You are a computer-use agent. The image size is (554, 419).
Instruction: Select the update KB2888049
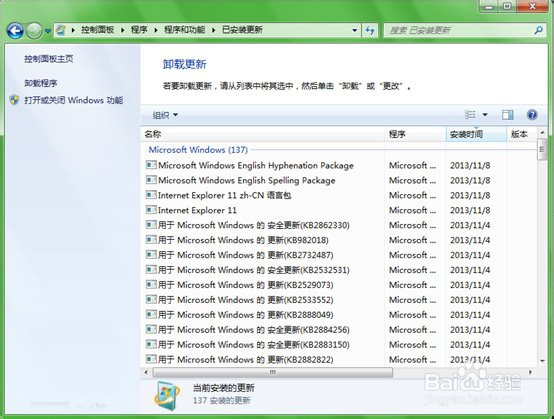tap(245, 315)
